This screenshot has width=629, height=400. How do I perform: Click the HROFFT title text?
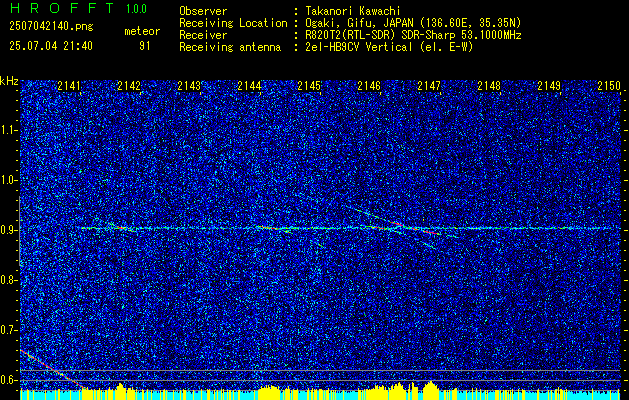[62, 8]
